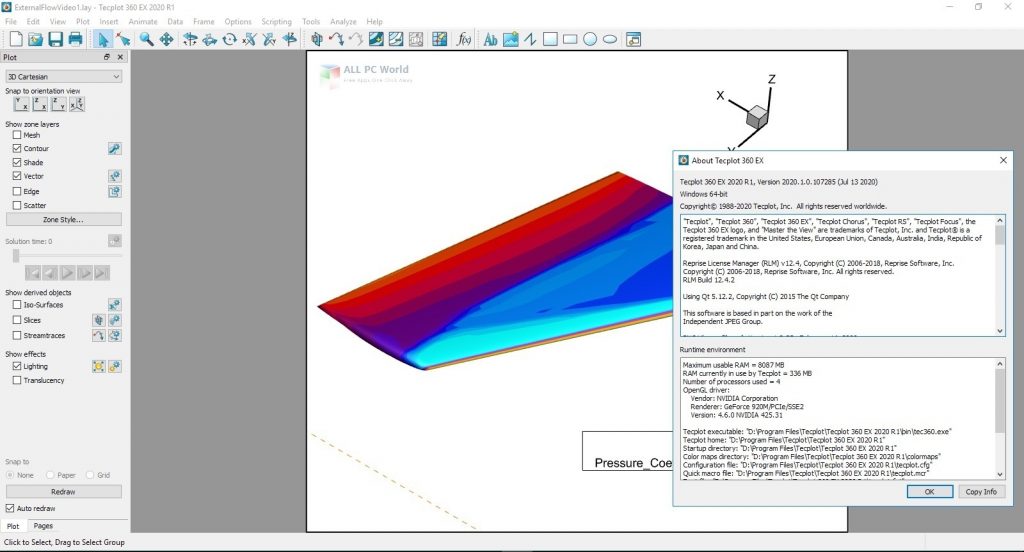Enable the Mesh zone layer checkbox
This screenshot has height=552, width=1024.
17,135
